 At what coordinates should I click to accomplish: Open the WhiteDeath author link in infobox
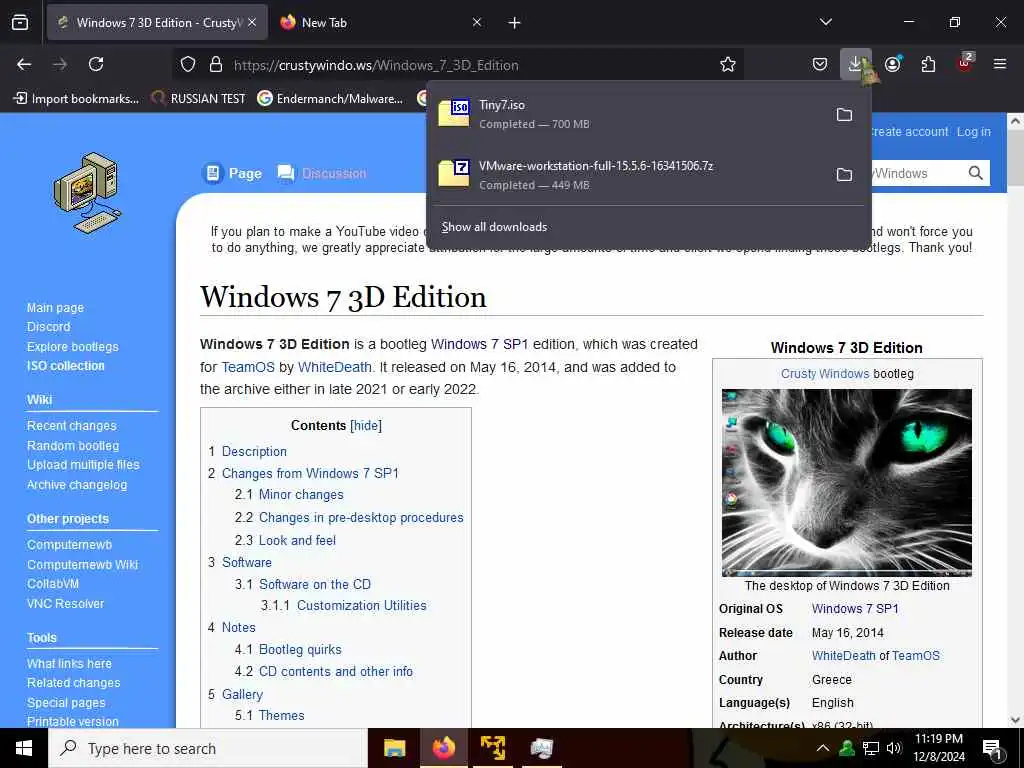[843, 656]
